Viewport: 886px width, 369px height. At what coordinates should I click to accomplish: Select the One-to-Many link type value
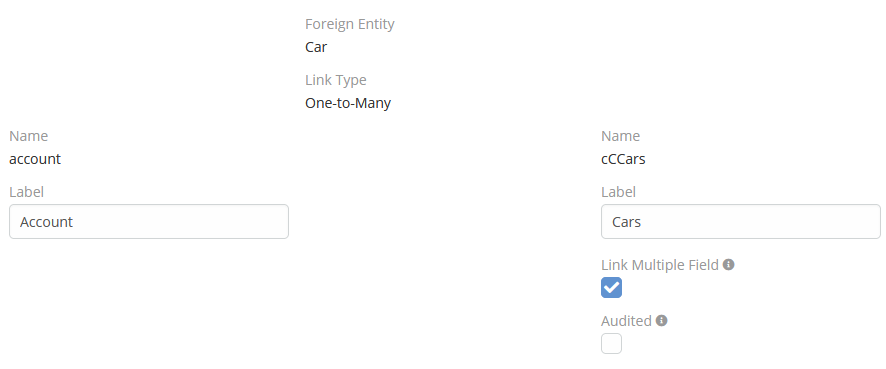pyautogui.click(x=348, y=103)
